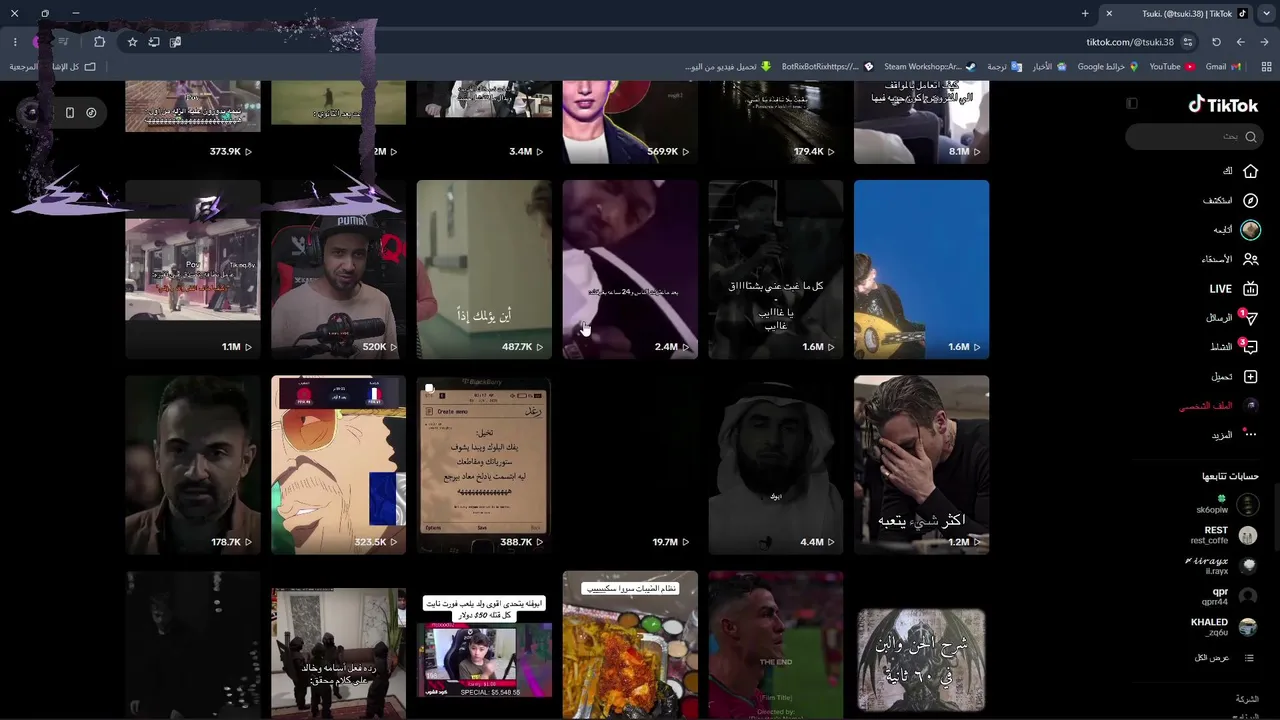The image size is (1280, 720).
Task: Open followed account KHALED _zq6u
Action: [1224, 627]
